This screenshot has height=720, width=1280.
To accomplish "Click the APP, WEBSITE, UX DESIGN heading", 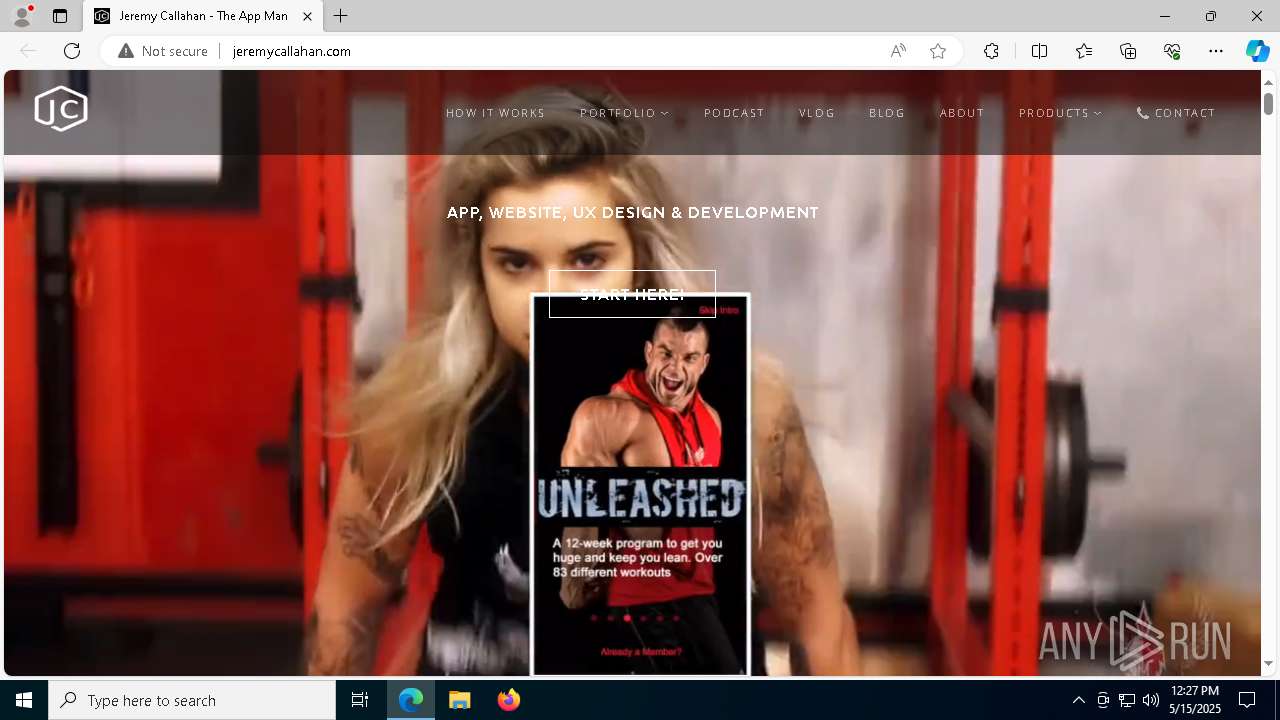I will pos(632,212).
